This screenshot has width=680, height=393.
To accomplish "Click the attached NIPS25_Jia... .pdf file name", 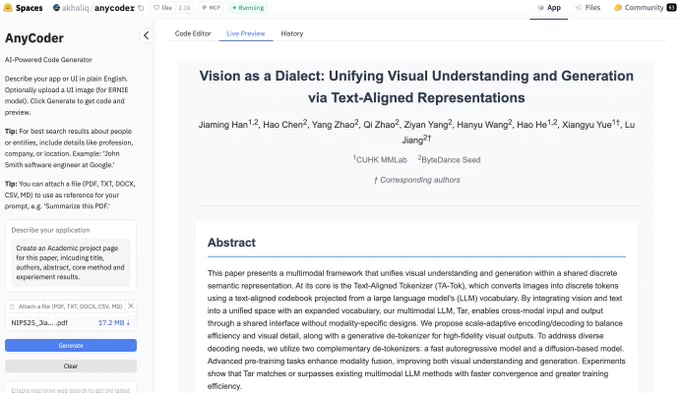I will tap(39, 323).
